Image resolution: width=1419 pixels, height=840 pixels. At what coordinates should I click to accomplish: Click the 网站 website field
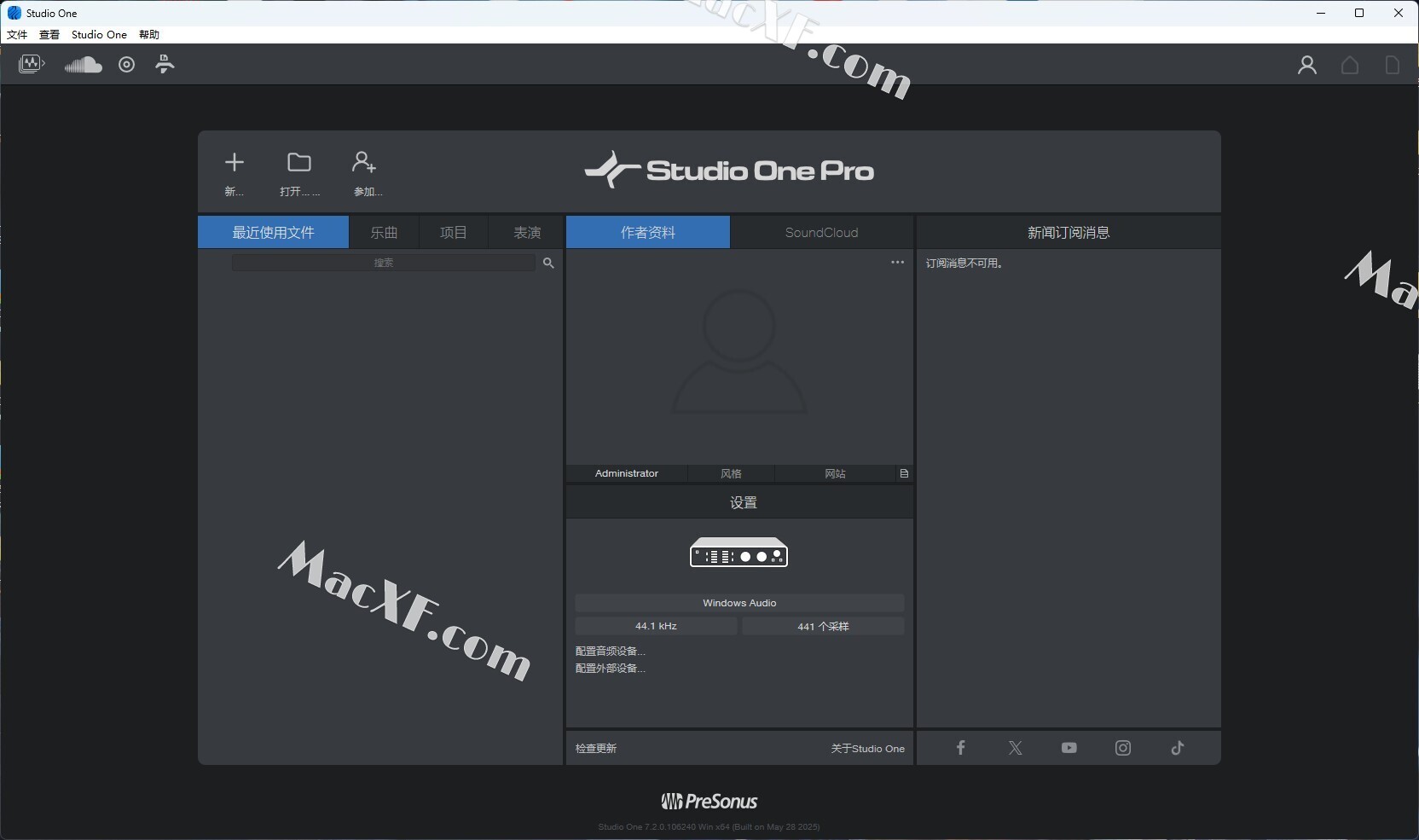coord(835,473)
